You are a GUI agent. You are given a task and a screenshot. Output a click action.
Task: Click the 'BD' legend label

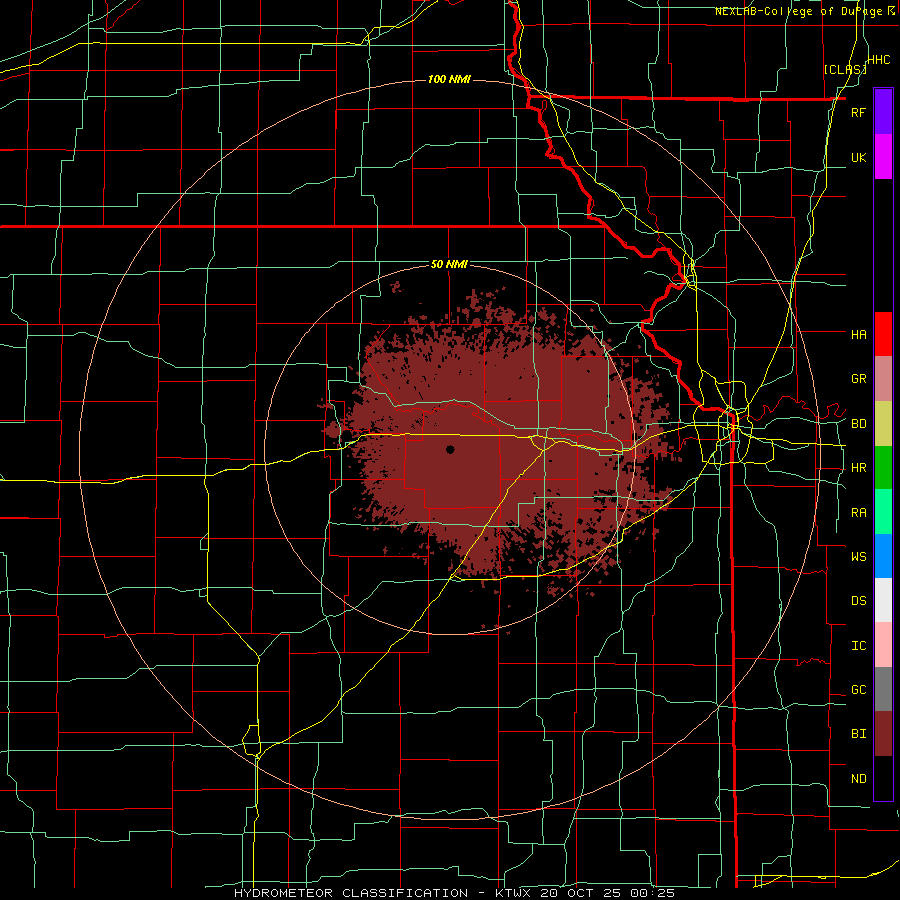point(858,424)
